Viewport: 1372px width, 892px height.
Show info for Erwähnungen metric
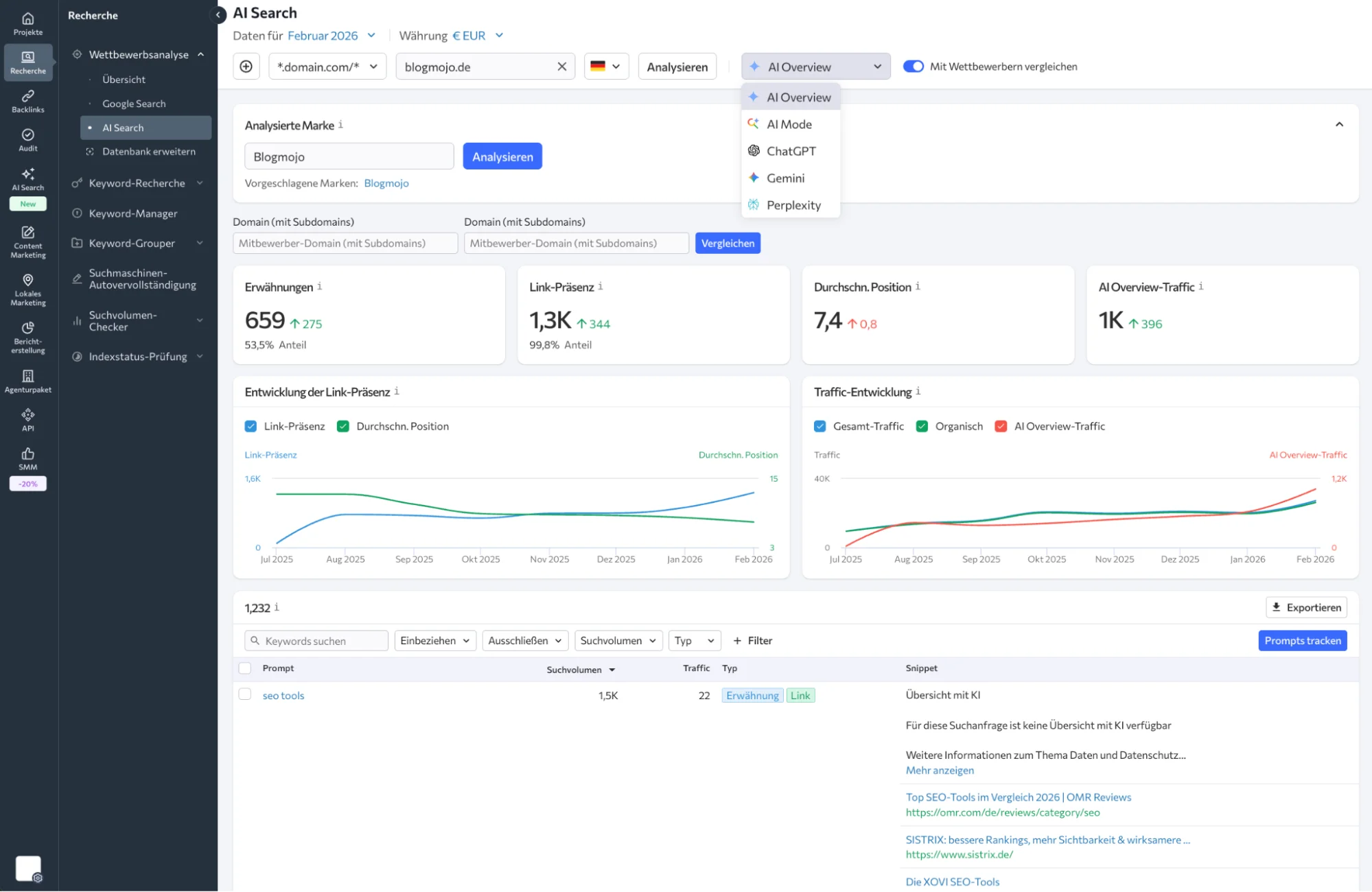click(320, 286)
